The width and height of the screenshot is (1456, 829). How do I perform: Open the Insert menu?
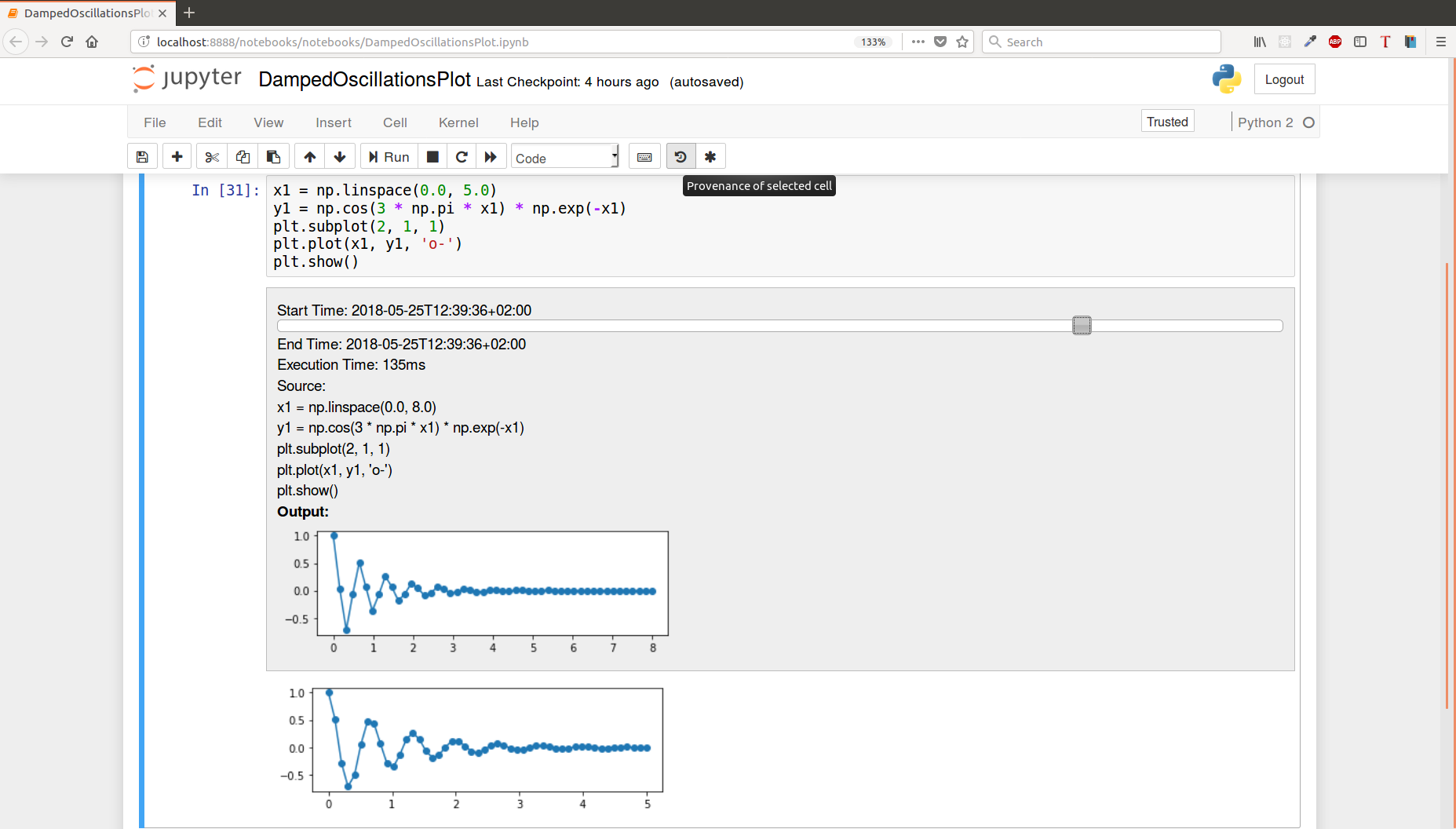334,122
